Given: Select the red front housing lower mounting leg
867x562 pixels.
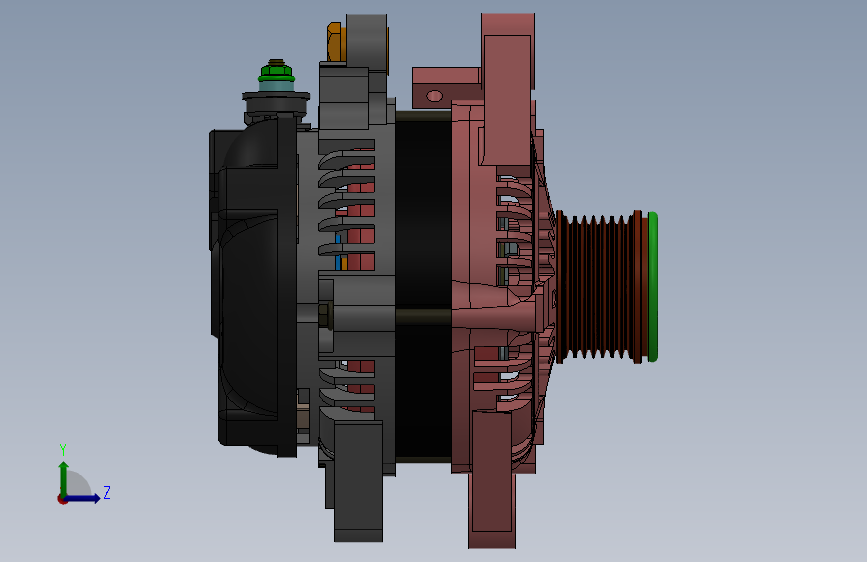Looking at the screenshot, I should tap(492, 479).
